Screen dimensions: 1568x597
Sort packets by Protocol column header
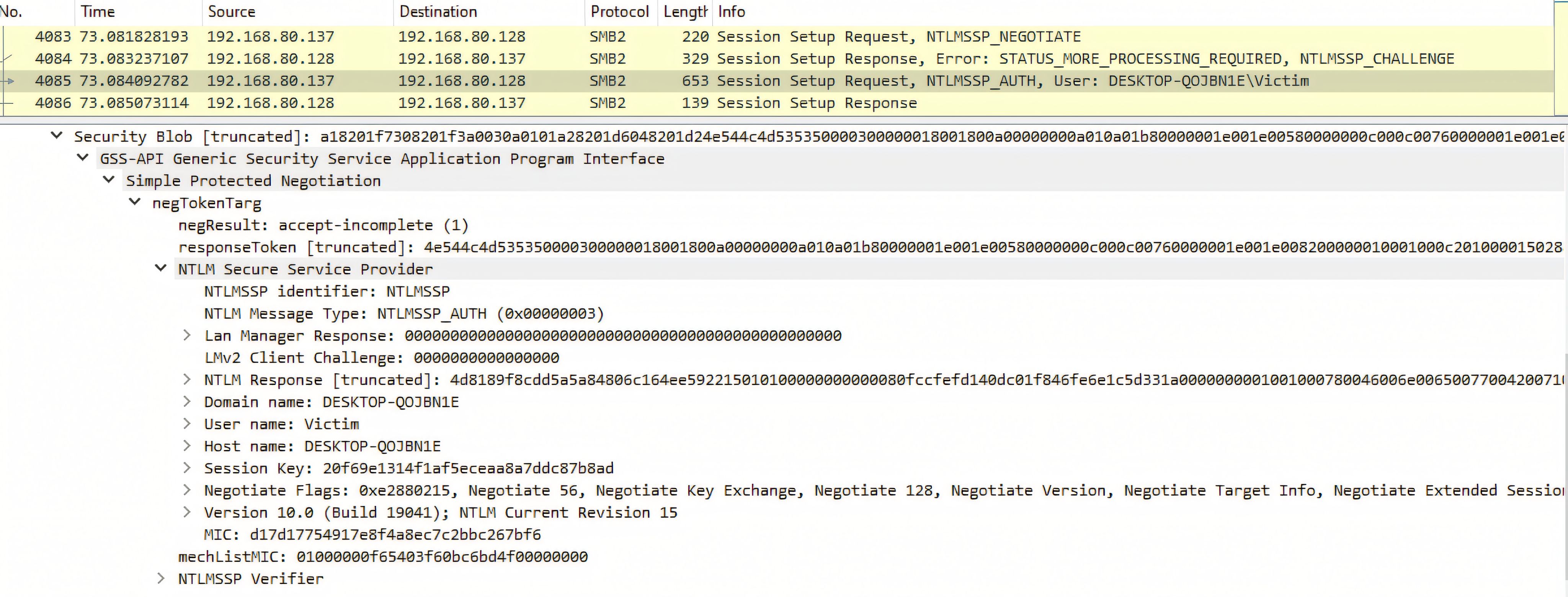click(619, 11)
